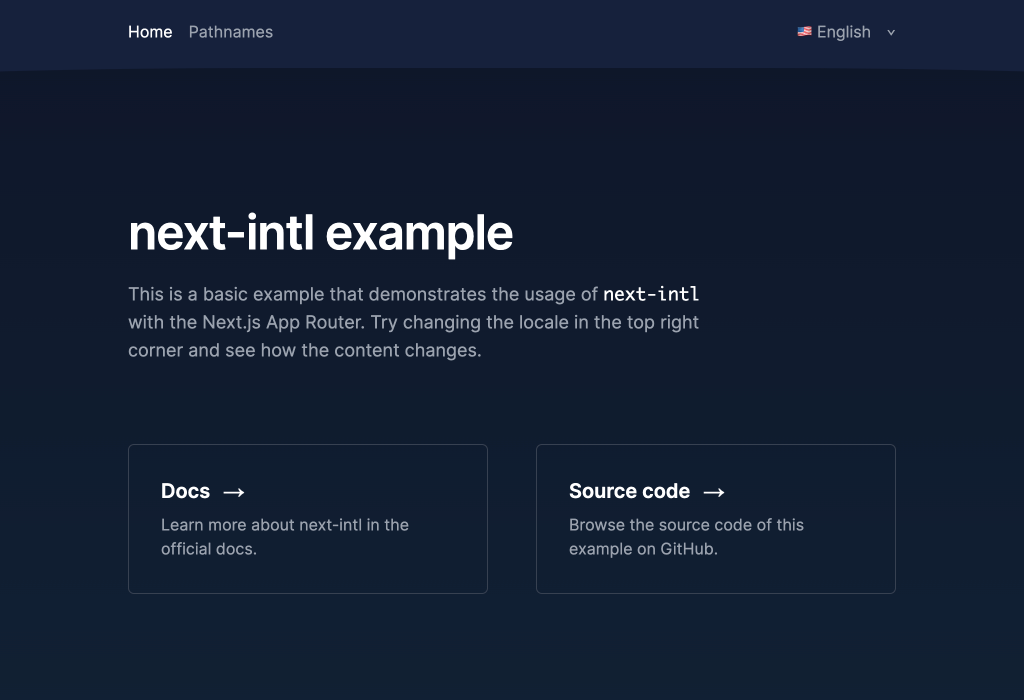Click the arrow beside Docs

pos(234,492)
